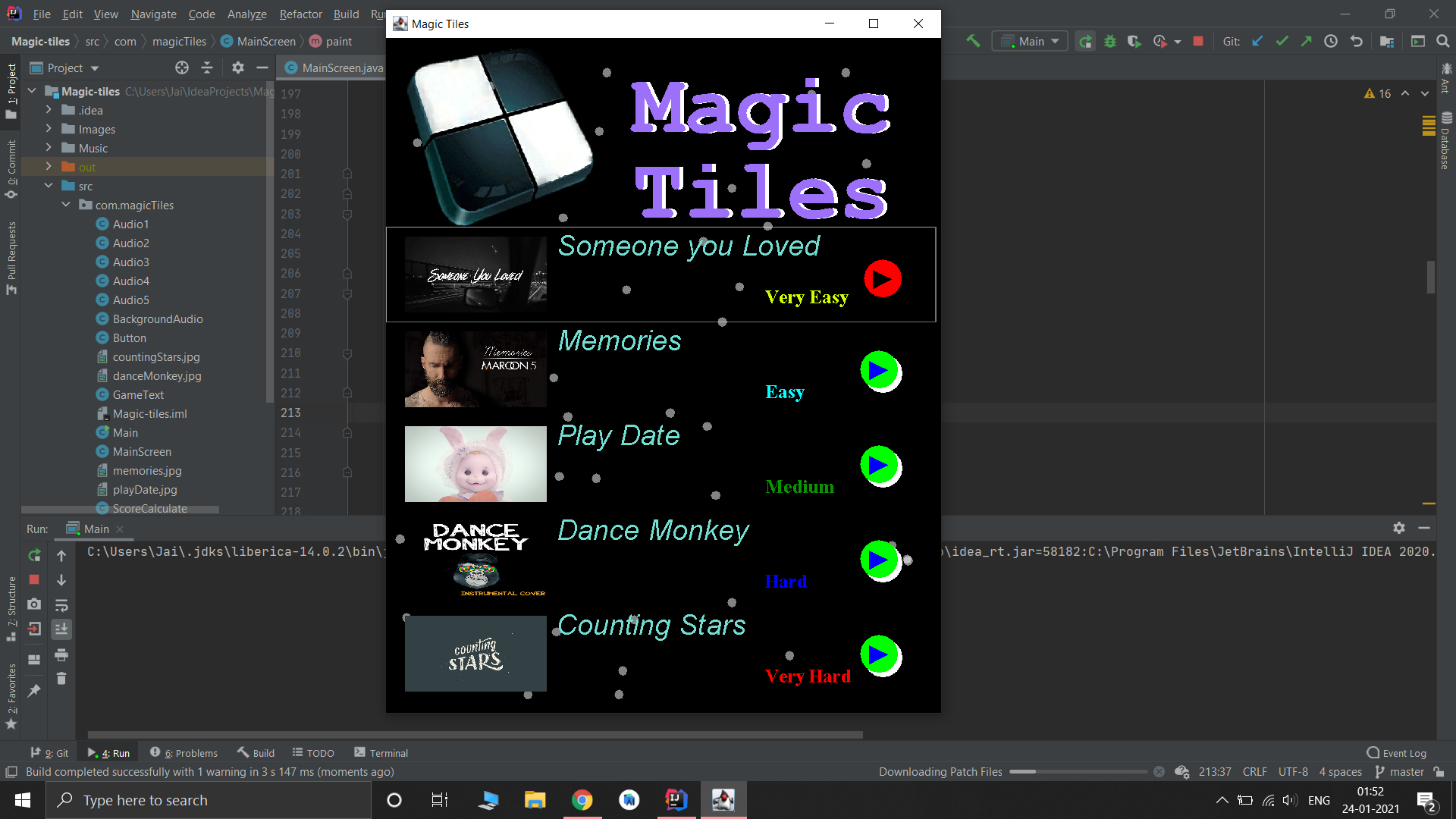Toggle scroll to end in the Run console
1456x819 pixels.
tap(61, 629)
